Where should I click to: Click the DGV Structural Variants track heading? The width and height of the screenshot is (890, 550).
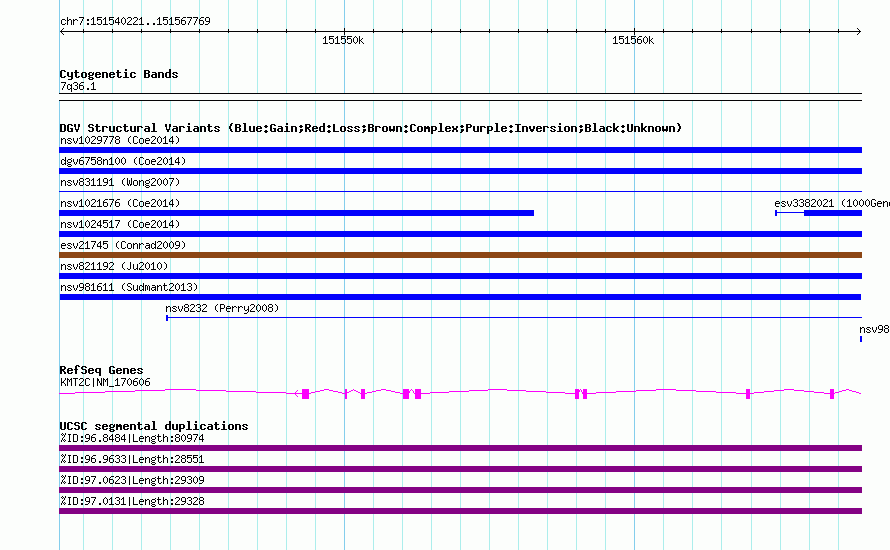pos(371,128)
